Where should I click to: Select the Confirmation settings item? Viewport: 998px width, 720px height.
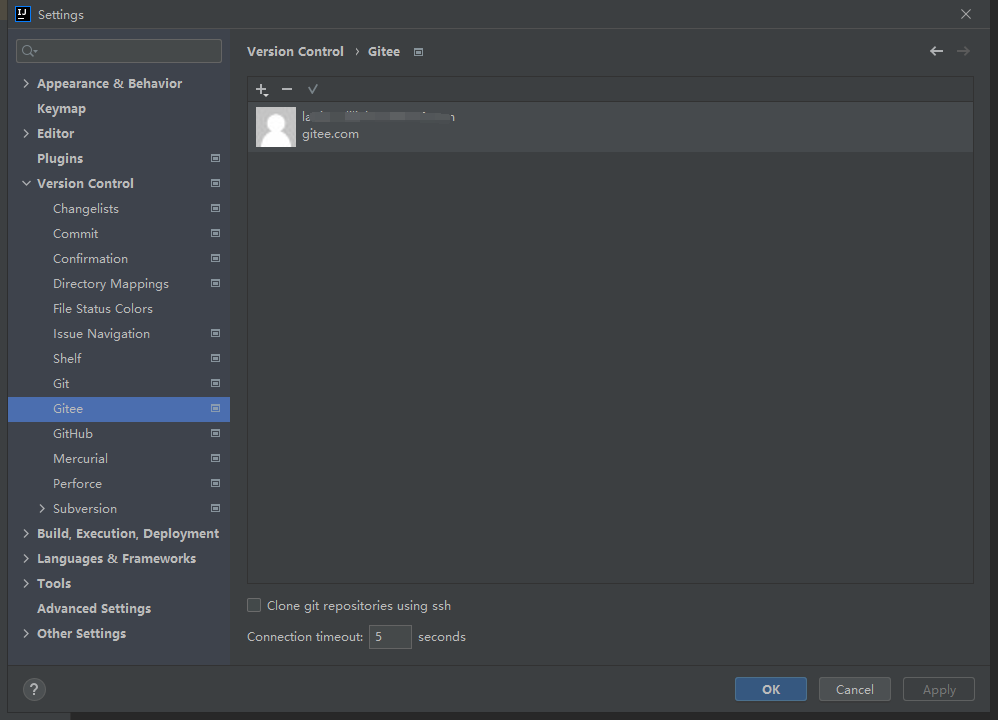click(x=90, y=258)
